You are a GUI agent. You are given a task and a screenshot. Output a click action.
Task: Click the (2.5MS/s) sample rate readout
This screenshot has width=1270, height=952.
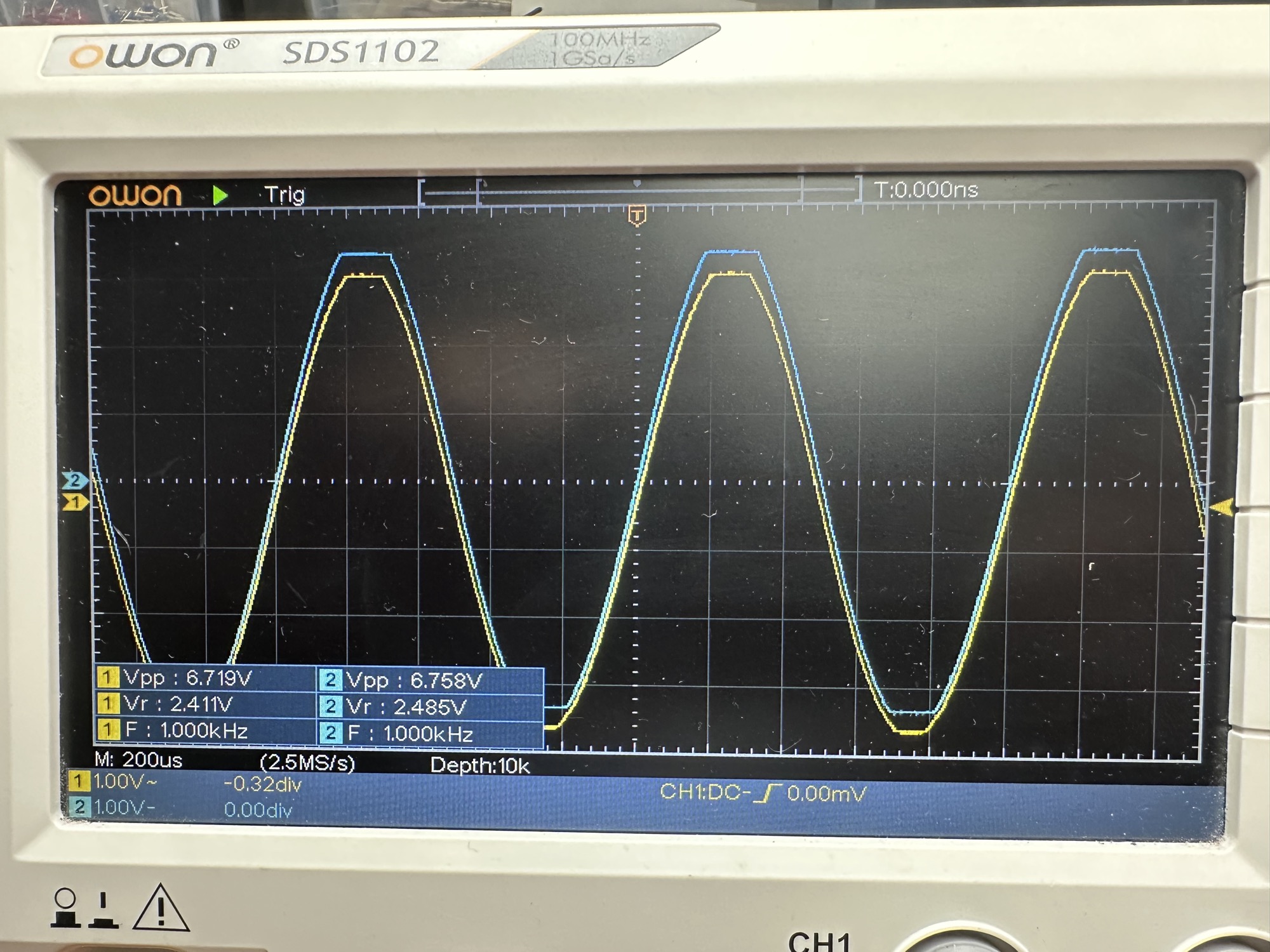pyautogui.click(x=307, y=762)
